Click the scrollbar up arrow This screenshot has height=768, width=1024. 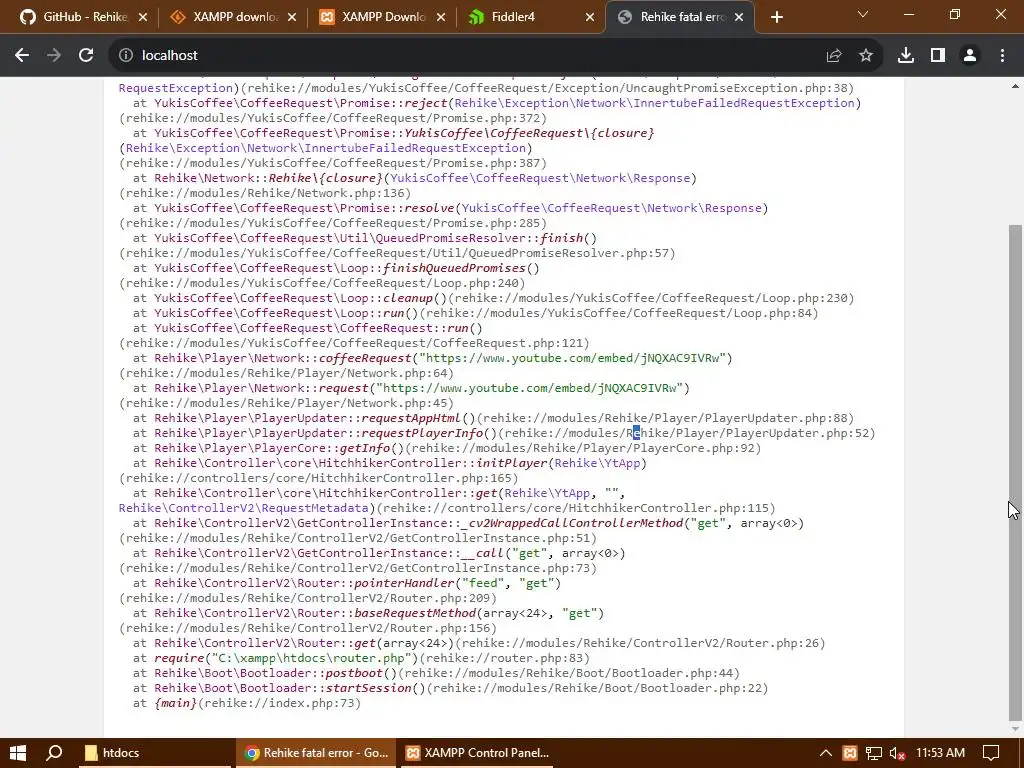[1015, 86]
